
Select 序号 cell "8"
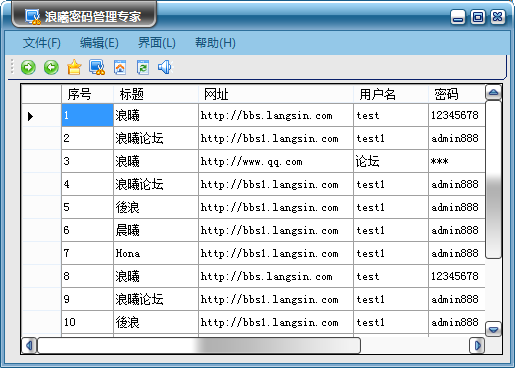(x=87, y=276)
